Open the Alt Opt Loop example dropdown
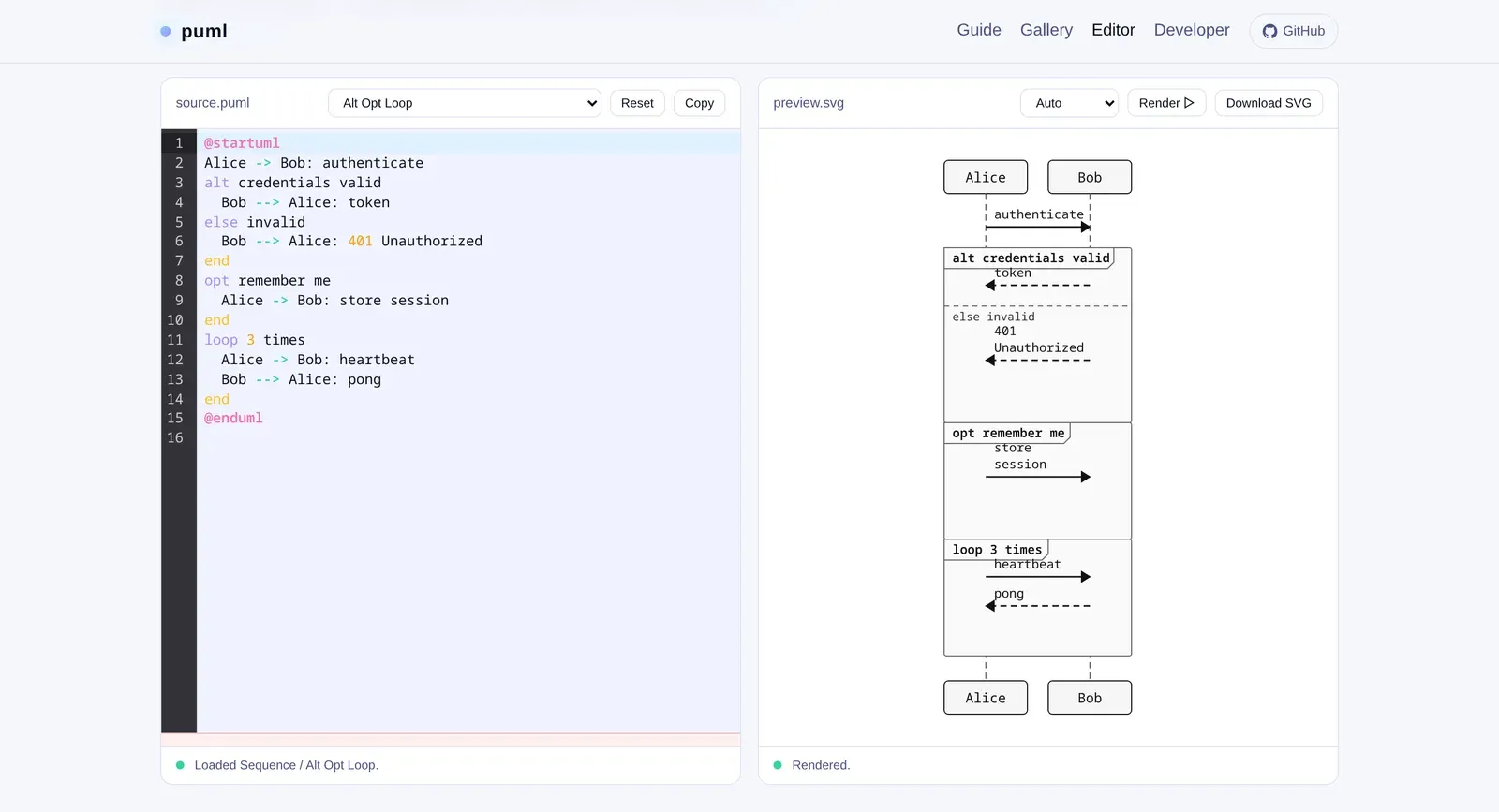This screenshot has height=812, width=1499. coord(465,103)
